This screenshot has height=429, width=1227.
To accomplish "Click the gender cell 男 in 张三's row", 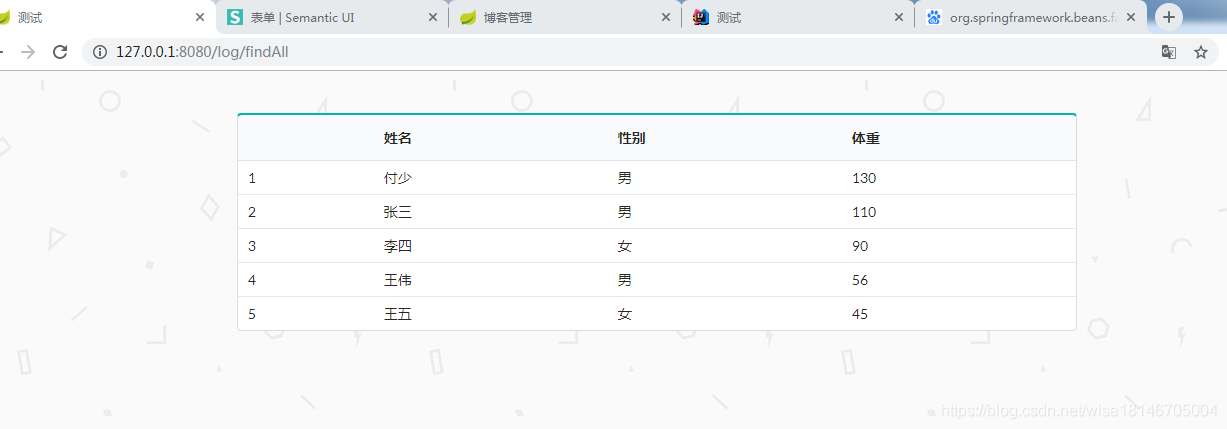I will (625, 212).
